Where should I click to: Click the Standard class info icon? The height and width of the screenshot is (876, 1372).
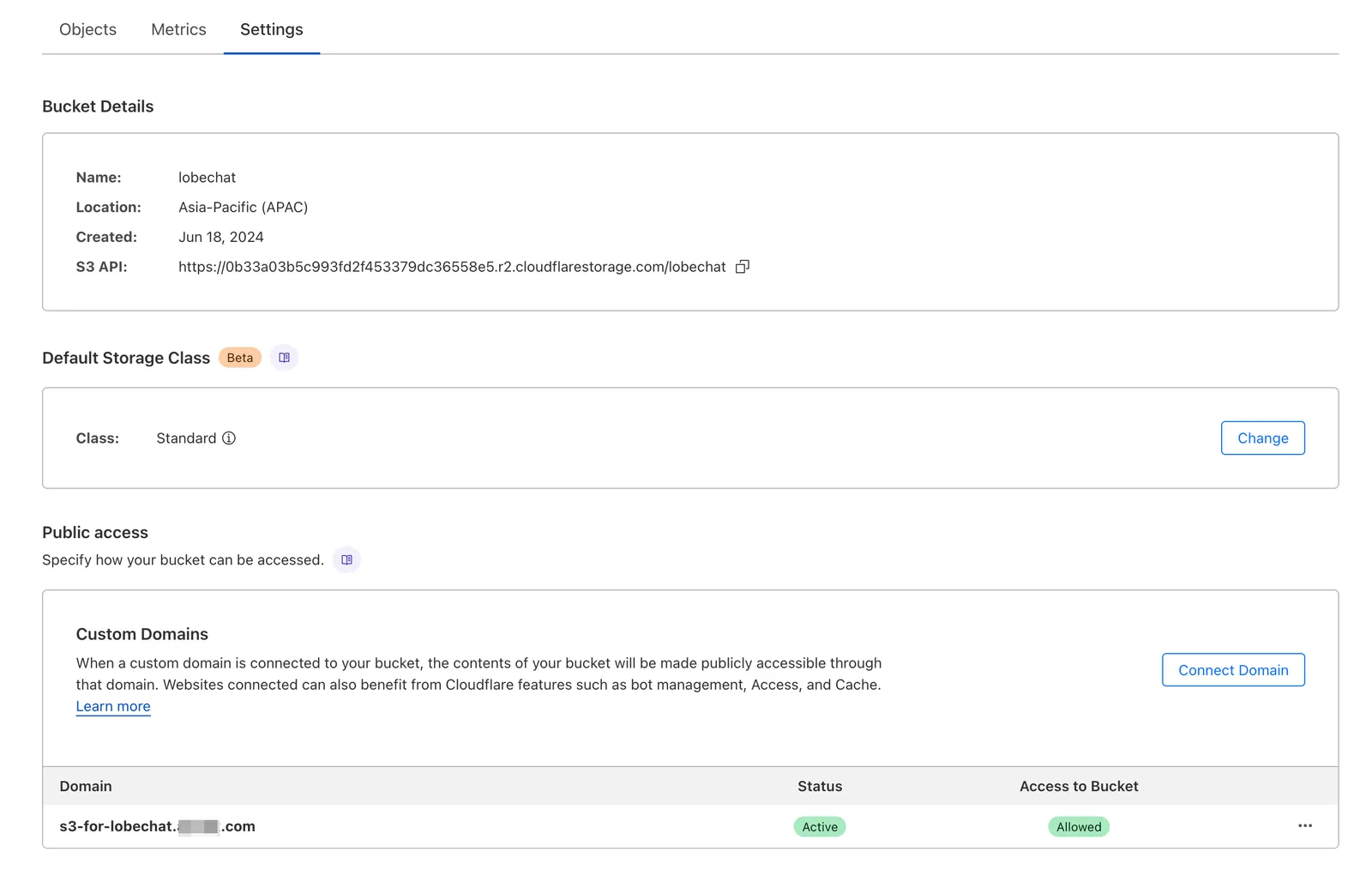[229, 438]
